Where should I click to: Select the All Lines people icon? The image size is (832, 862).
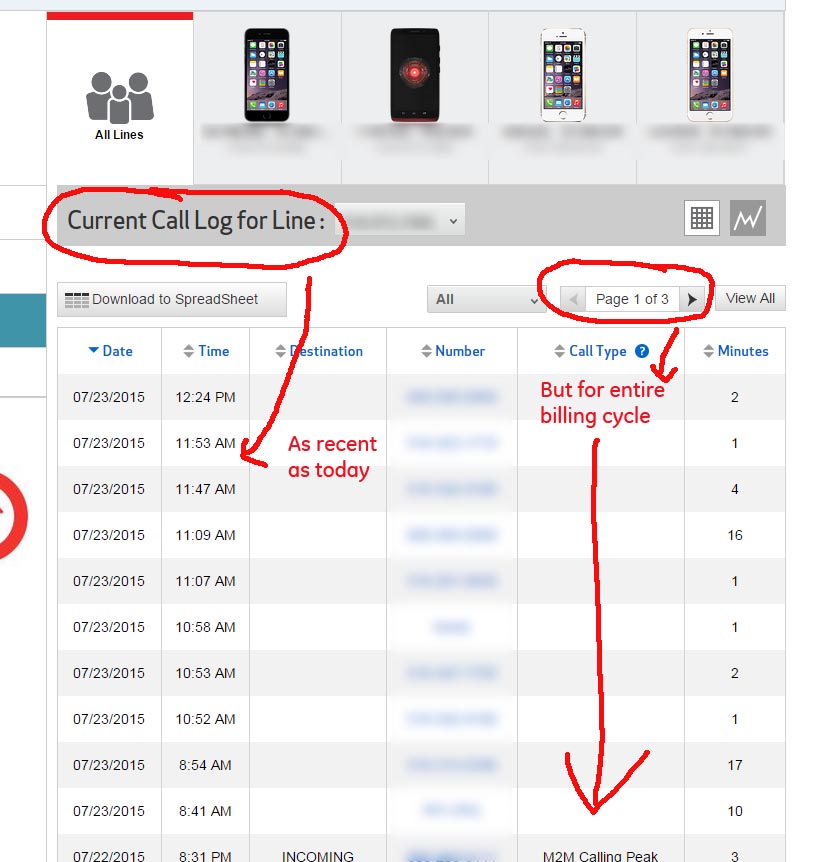coord(119,98)
